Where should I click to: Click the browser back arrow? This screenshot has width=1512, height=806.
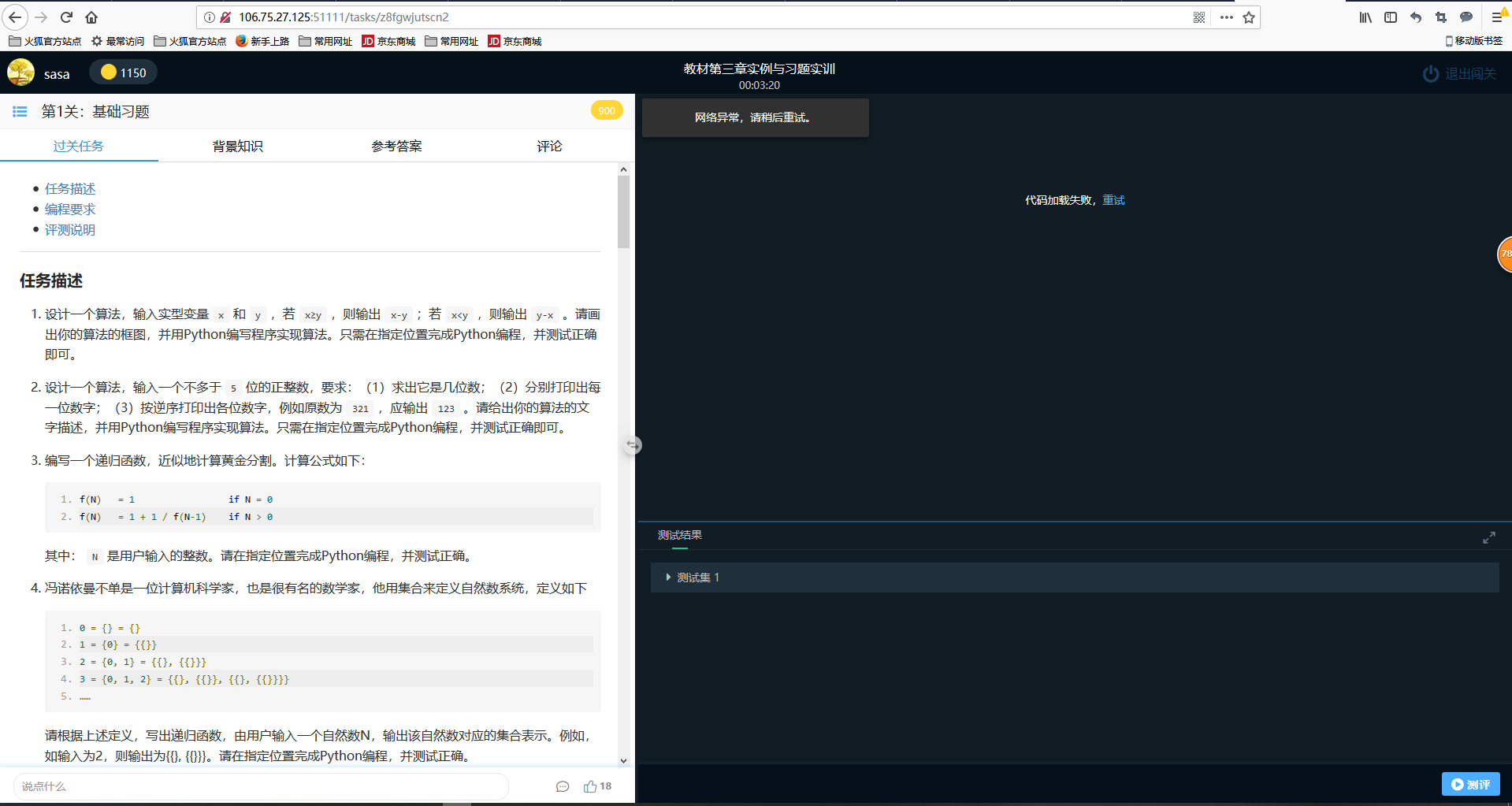[x=16, y=17]
